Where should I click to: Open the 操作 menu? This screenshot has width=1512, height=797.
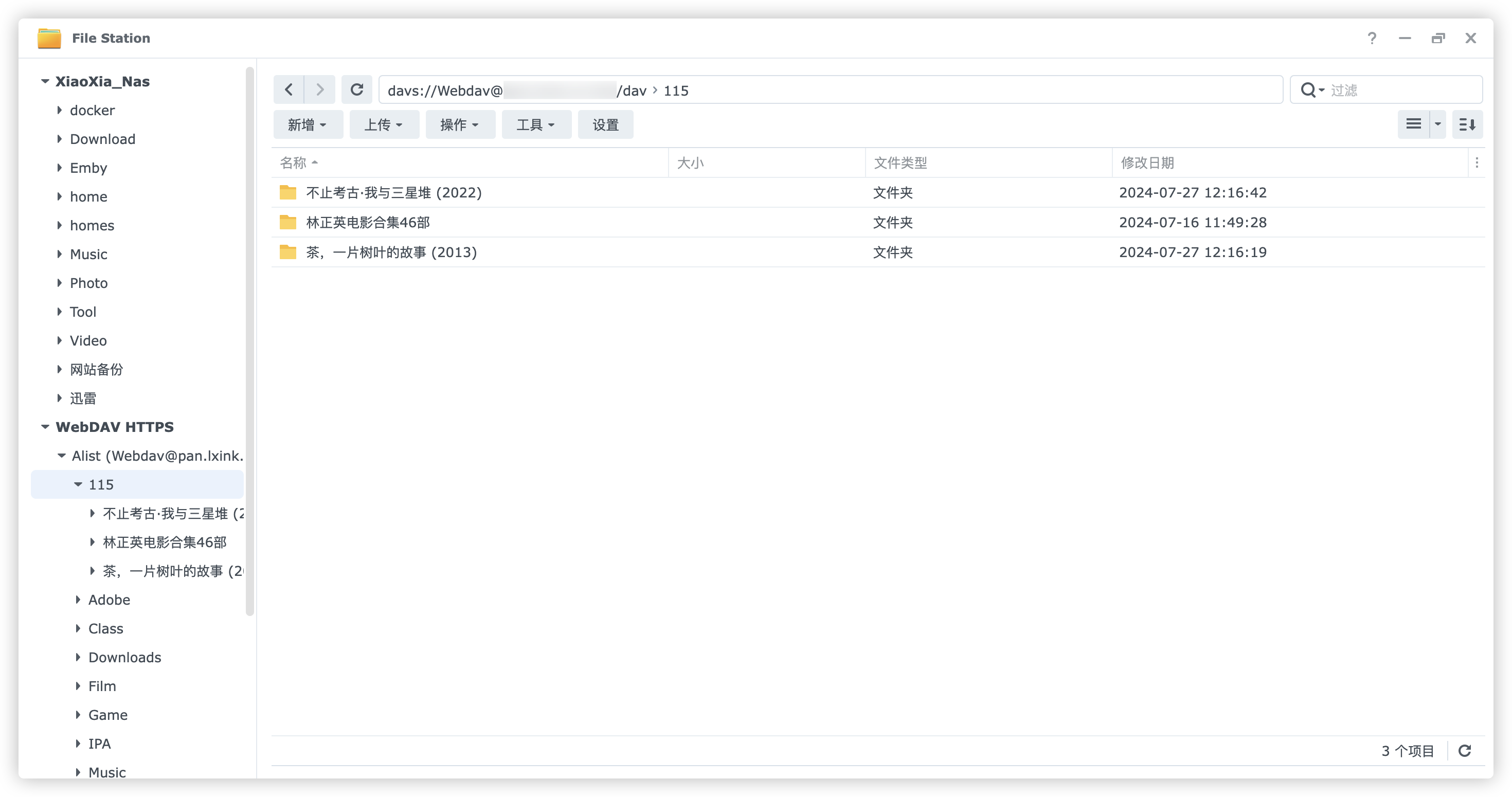click(x=460, y=124)
